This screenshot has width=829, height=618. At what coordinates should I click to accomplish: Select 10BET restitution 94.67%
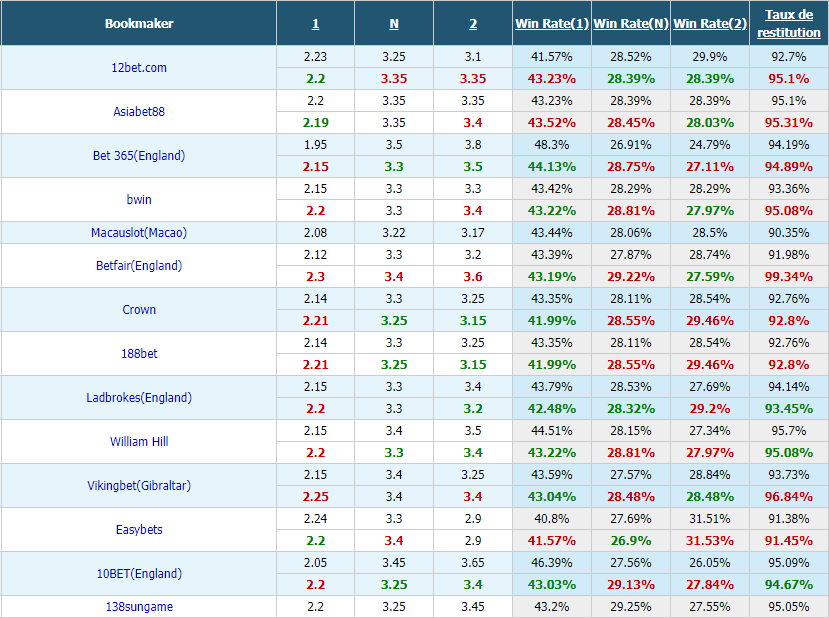tap(789, 585)
